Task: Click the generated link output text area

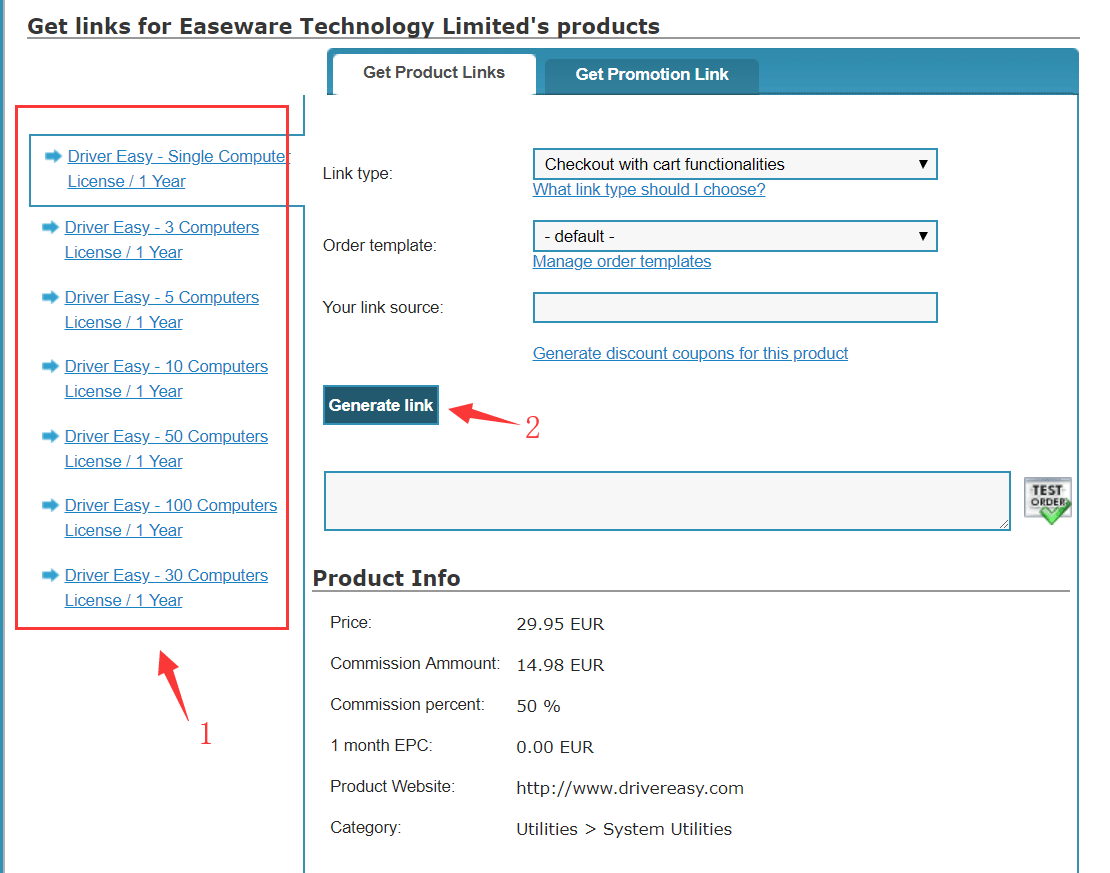Action: (x=667, y=501)
